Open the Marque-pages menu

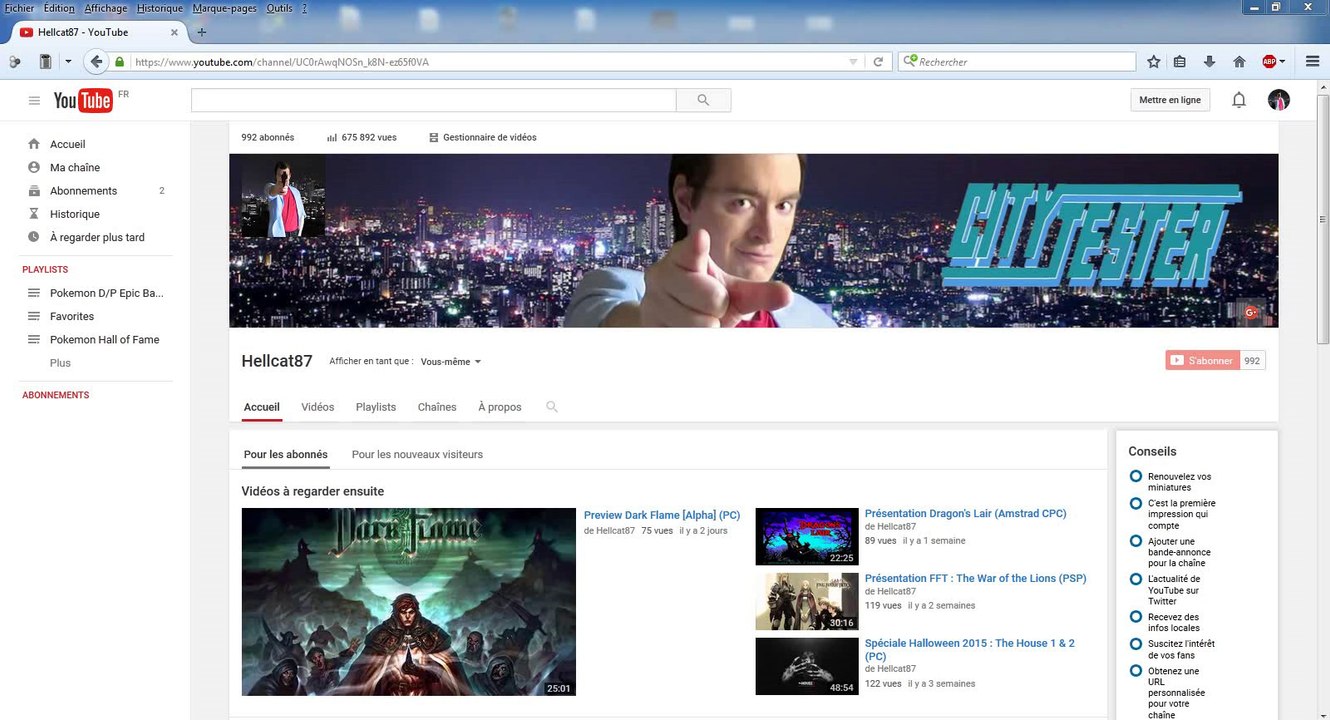pos(225,8)
